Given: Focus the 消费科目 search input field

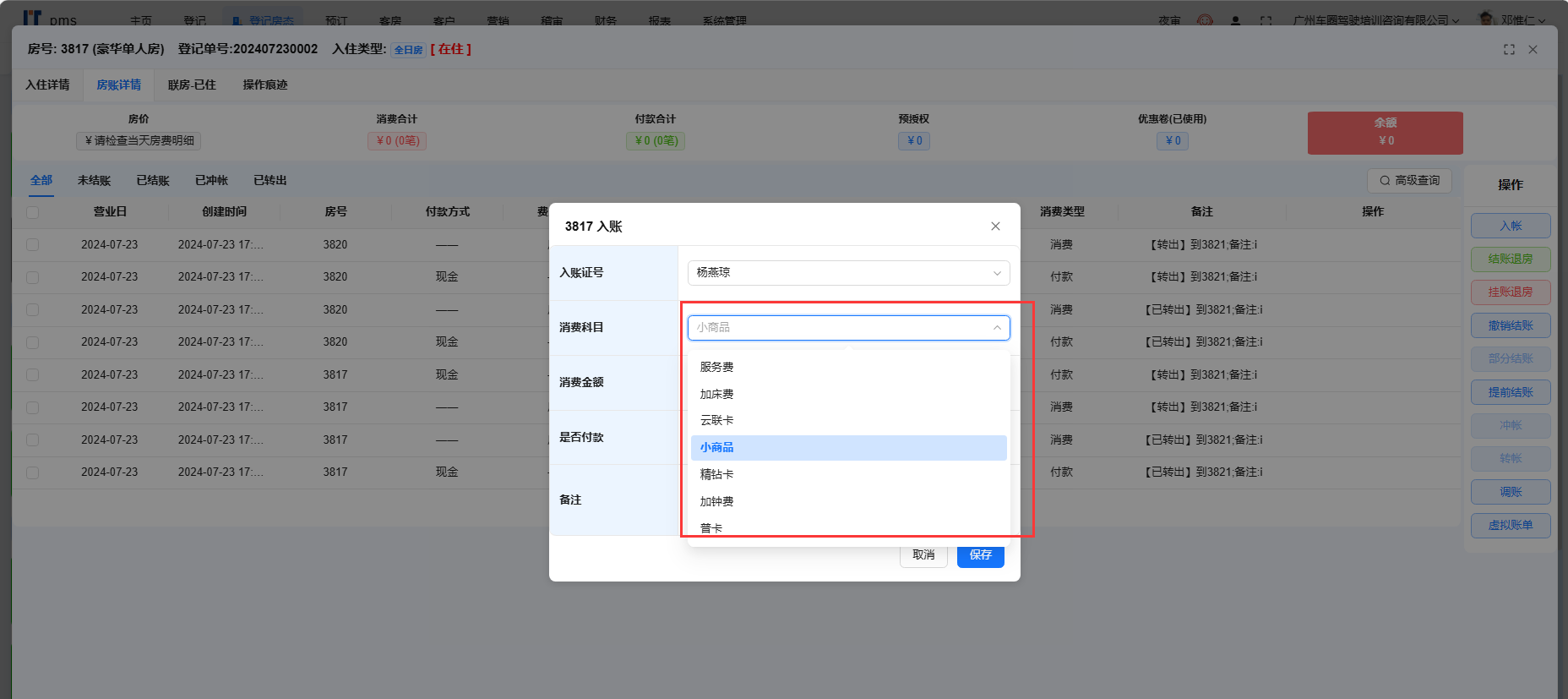Looking at the screenshot, I should click(836, 328).
